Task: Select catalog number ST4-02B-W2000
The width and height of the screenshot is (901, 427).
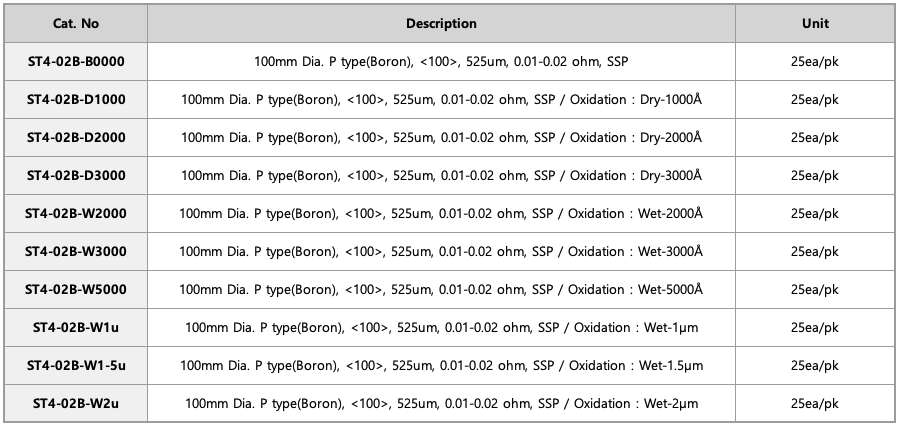Action: (76, 213)
